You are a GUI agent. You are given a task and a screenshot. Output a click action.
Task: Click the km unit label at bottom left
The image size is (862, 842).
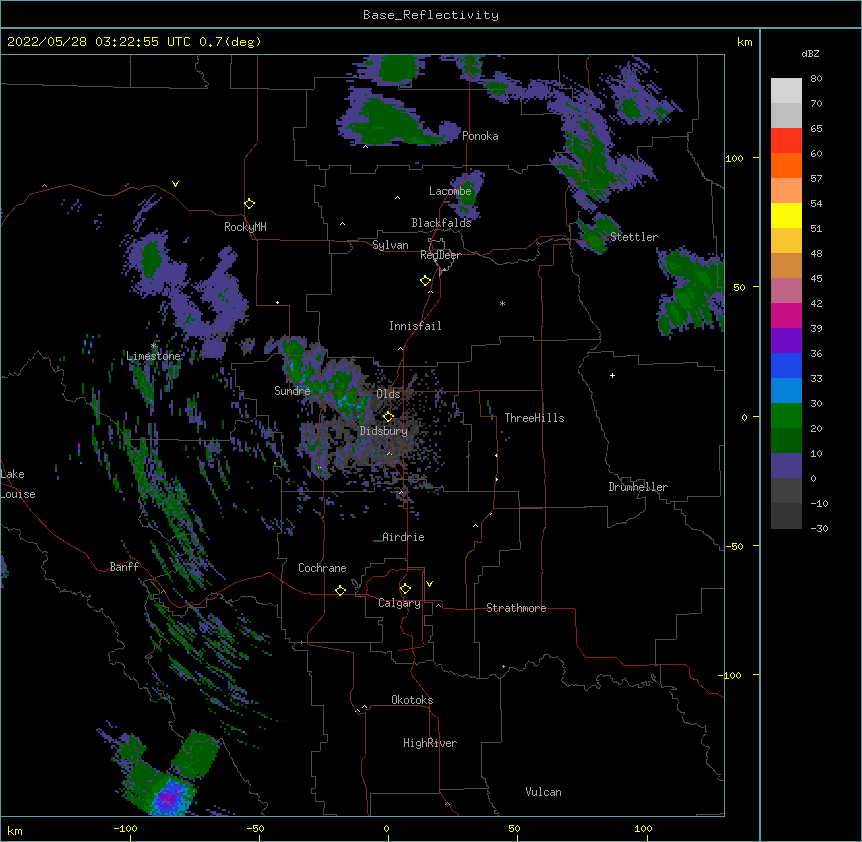[x=14, y=831]
